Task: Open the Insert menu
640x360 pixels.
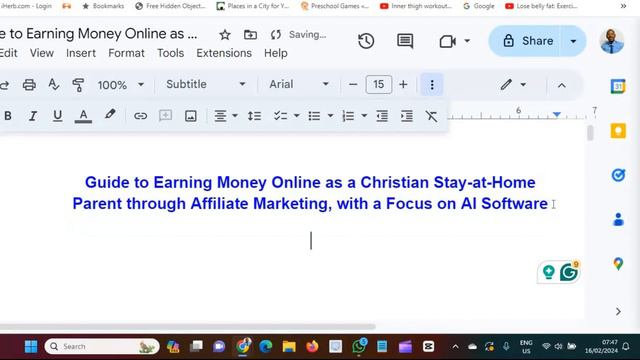Action: click(81, 53)
